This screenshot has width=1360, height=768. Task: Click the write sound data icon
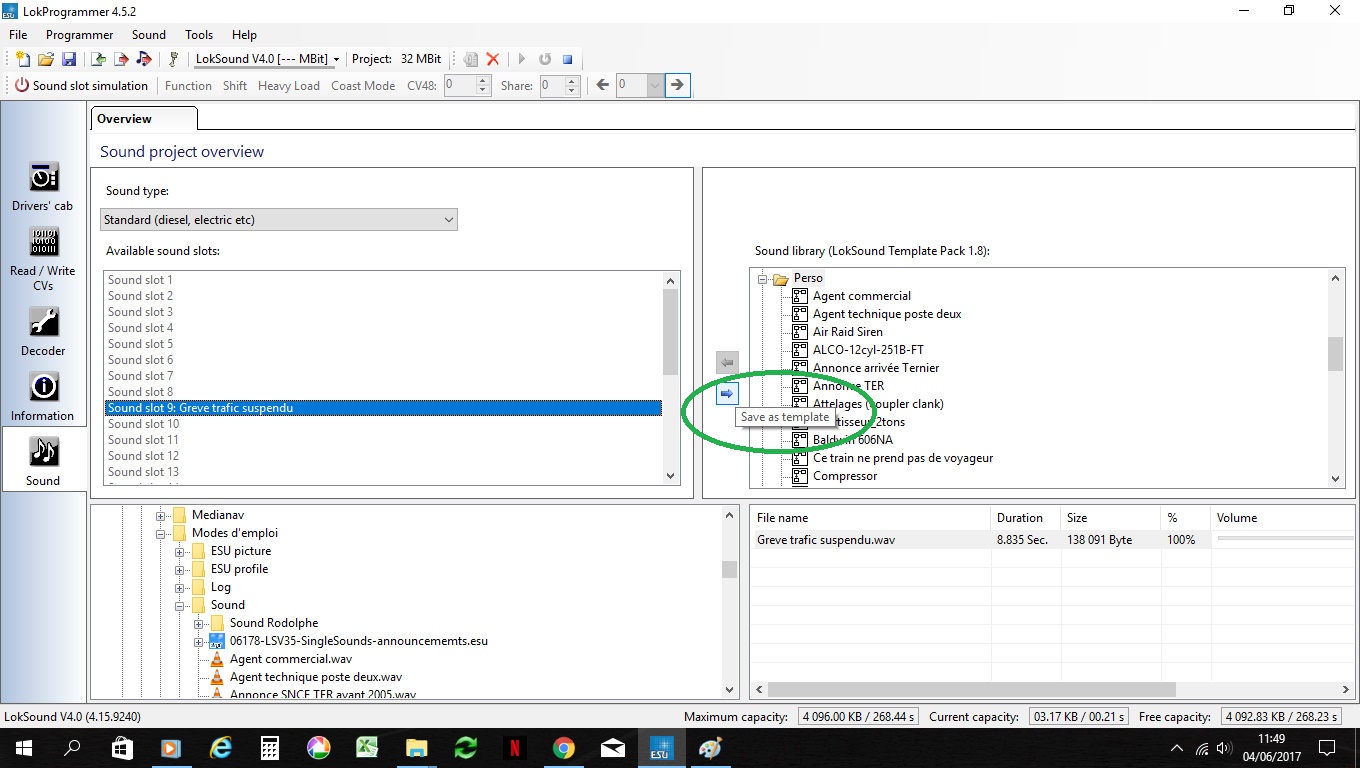[143, 60]
